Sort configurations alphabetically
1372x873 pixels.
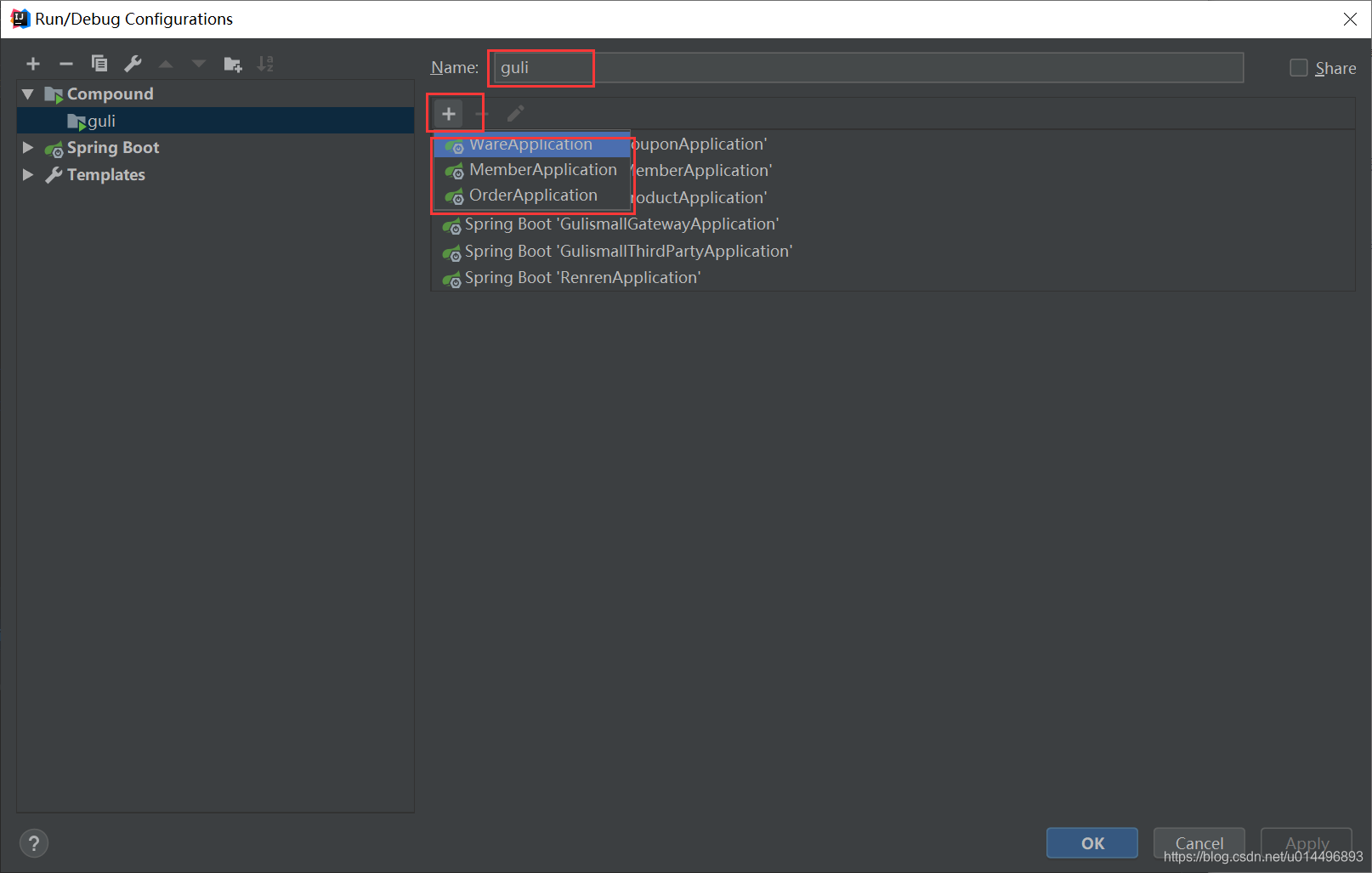266,64
